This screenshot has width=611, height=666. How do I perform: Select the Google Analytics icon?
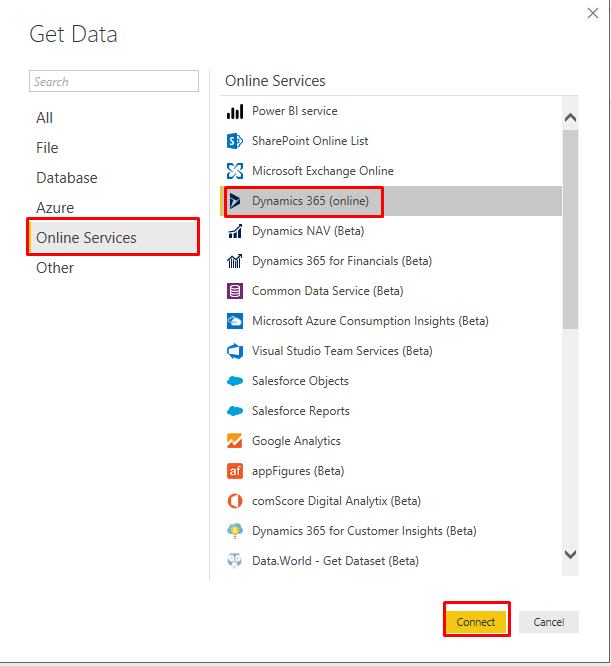[235, 441]
